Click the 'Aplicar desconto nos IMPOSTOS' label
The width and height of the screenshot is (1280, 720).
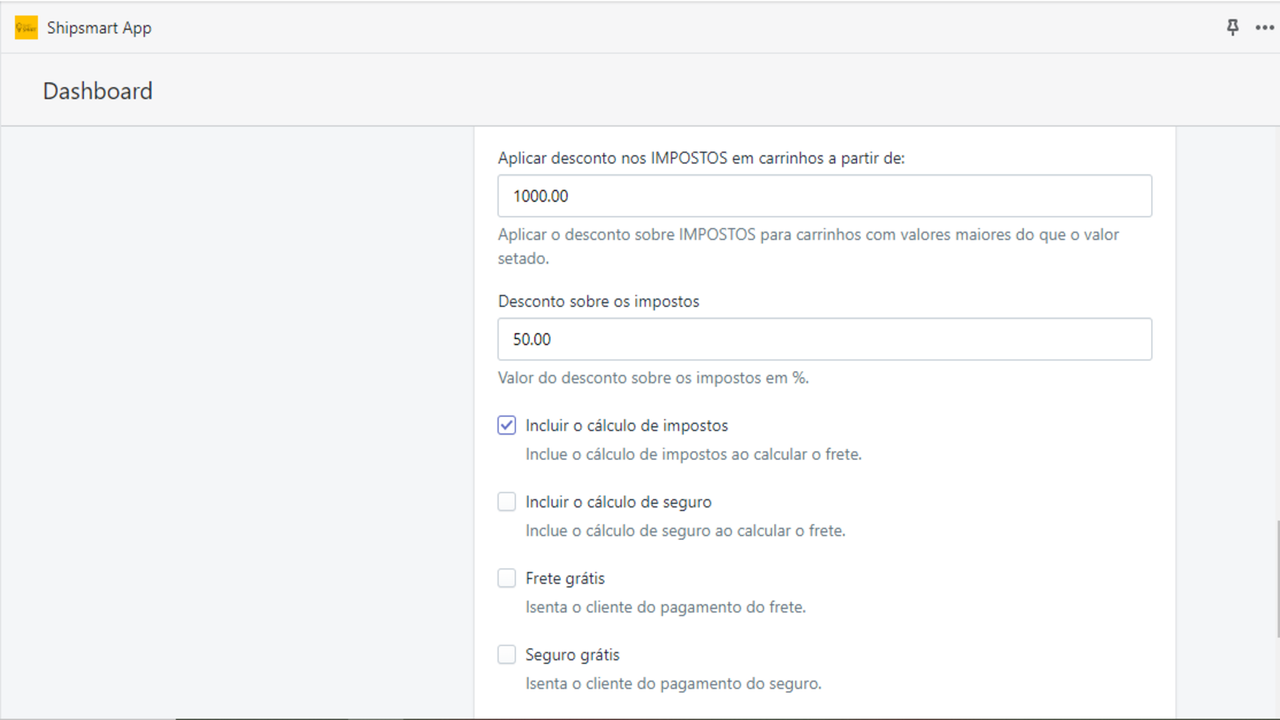[x=701, y=157]
